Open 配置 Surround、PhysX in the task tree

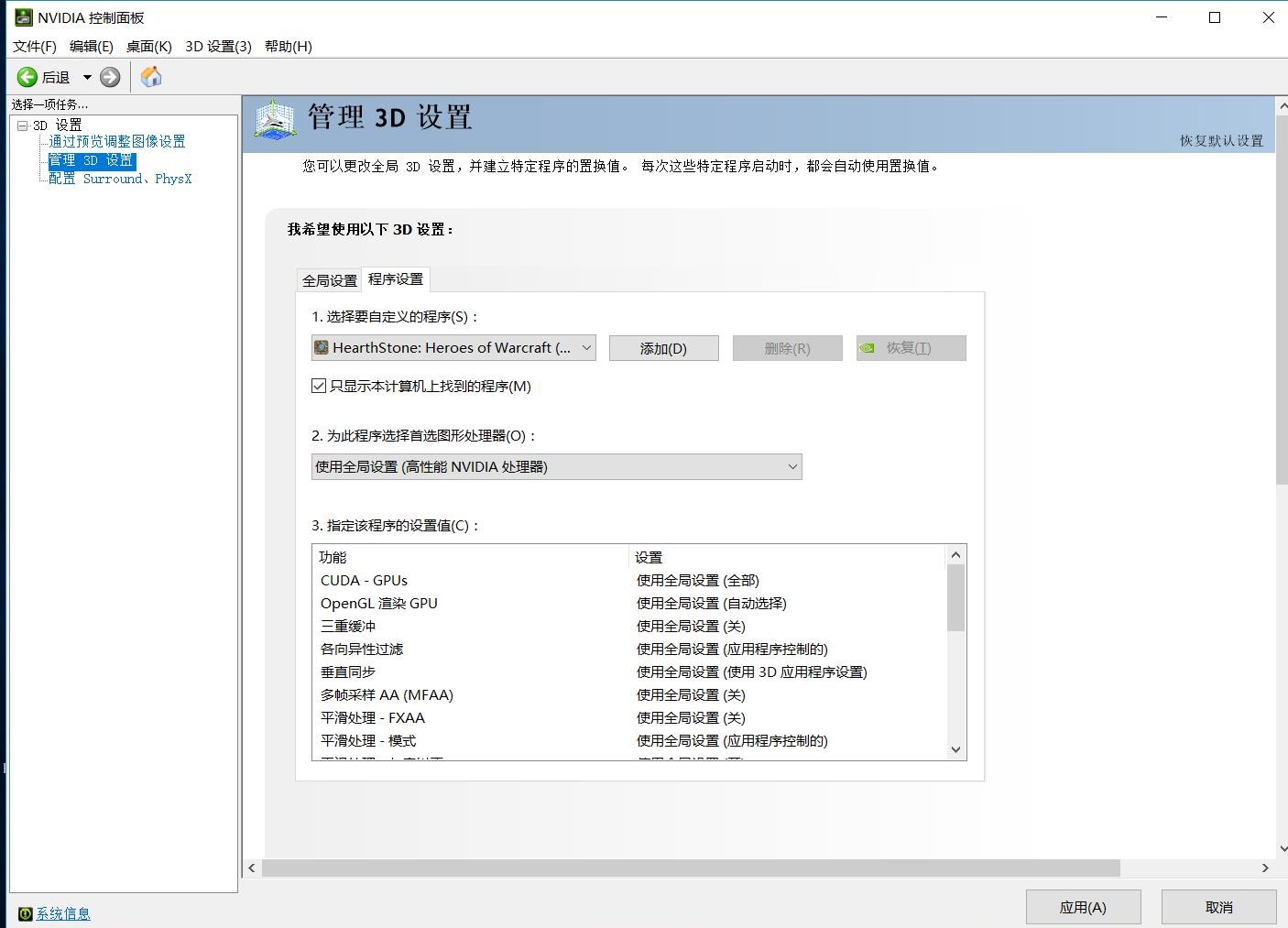point(120,179)
